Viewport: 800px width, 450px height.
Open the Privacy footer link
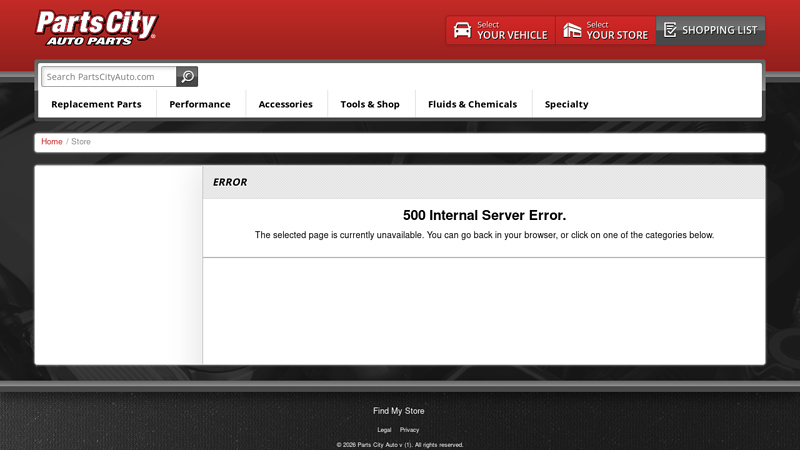tap(410, 430)
